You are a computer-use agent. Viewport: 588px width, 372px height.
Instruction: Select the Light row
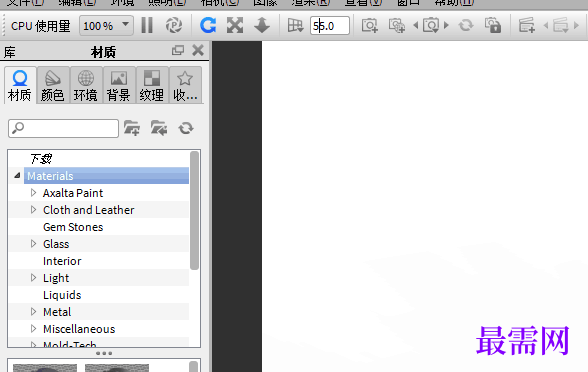[x=56, y=278]
